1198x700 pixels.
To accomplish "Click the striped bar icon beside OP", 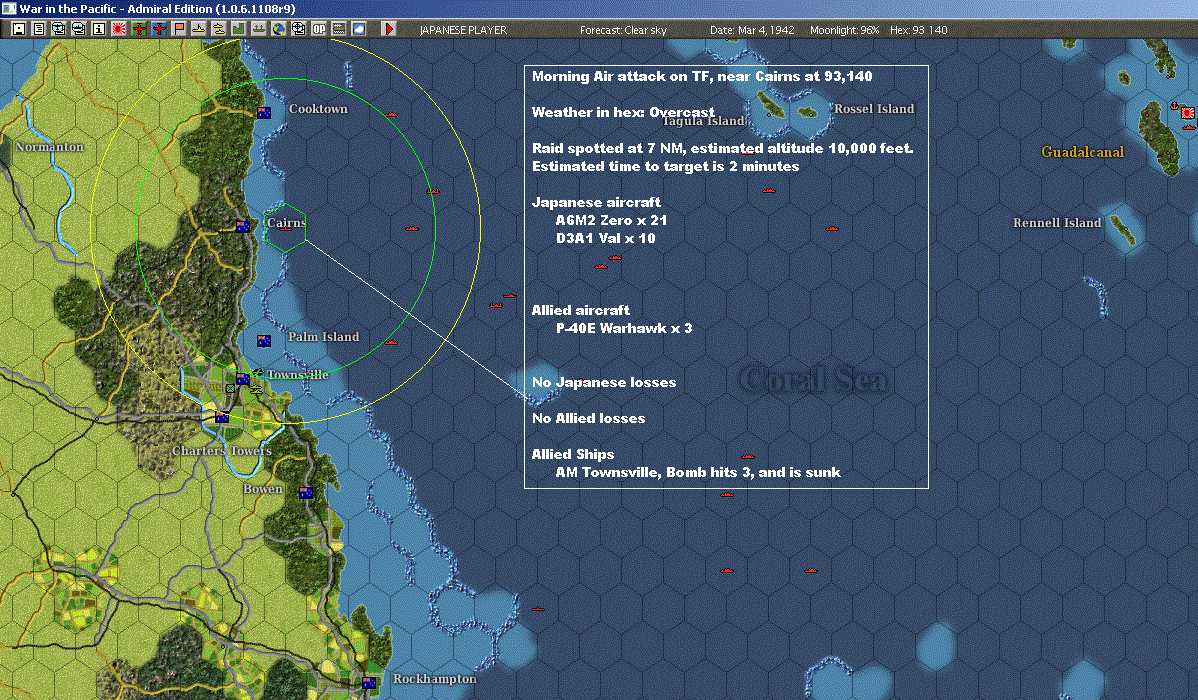I will [x=338, y=29].
